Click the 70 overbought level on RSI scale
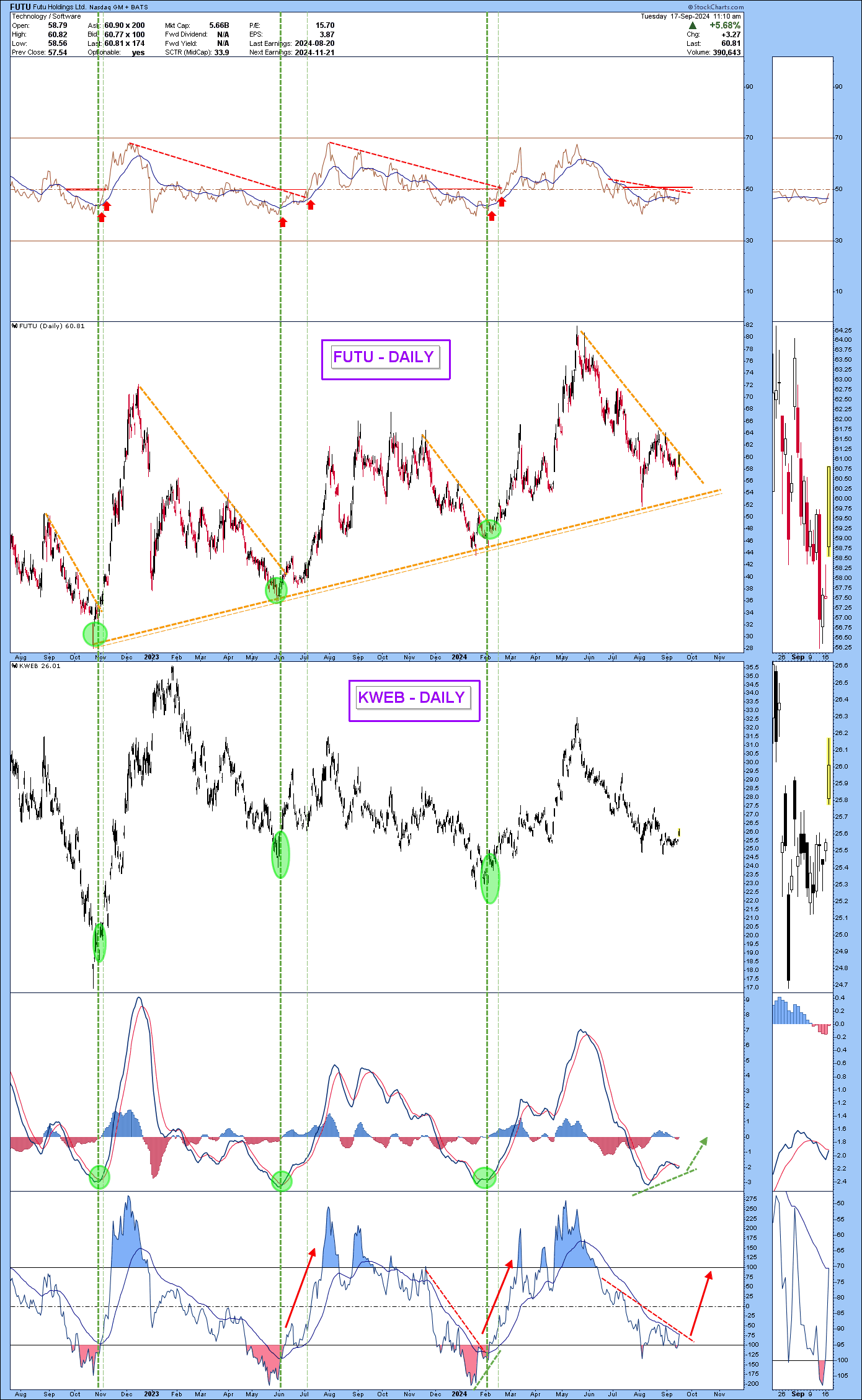Screen dimensions: 862x1400 750,138
